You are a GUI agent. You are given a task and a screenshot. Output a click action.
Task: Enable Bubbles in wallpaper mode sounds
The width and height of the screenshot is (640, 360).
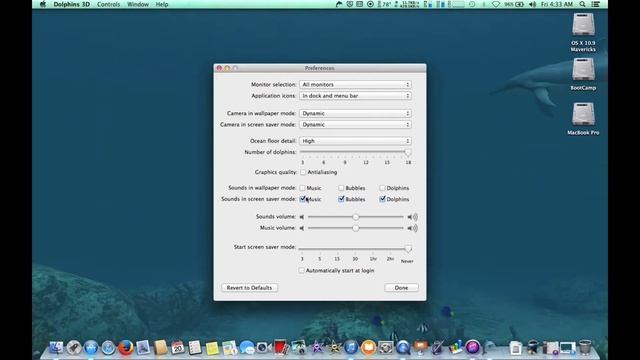click(x=341, y=188)
